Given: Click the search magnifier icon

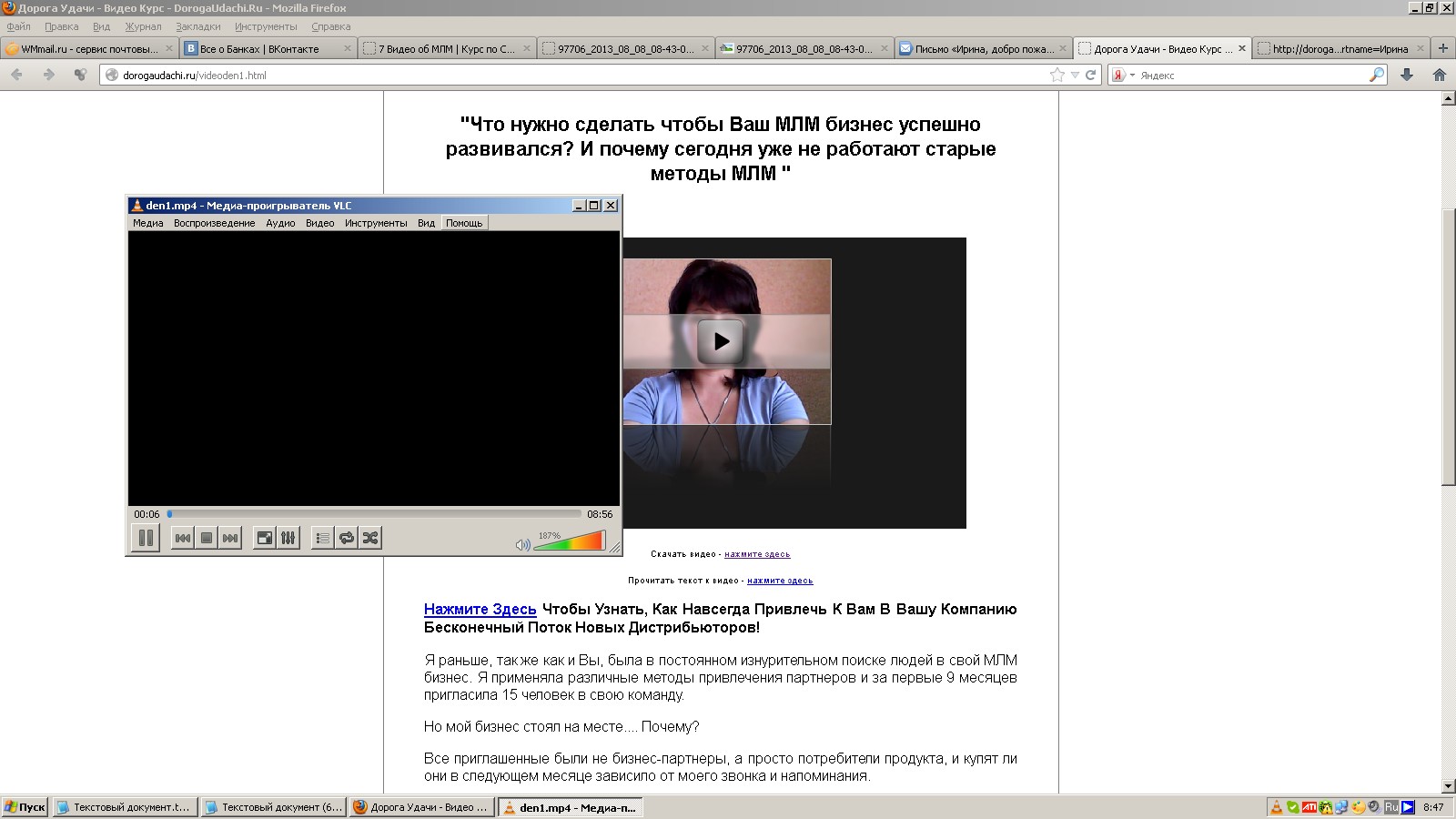Looking at the screenshot, I should click(x=1377, y=75).
